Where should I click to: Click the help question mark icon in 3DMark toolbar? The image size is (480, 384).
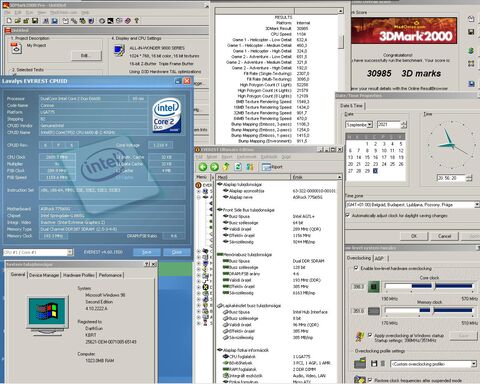click(x=137, y=21)
